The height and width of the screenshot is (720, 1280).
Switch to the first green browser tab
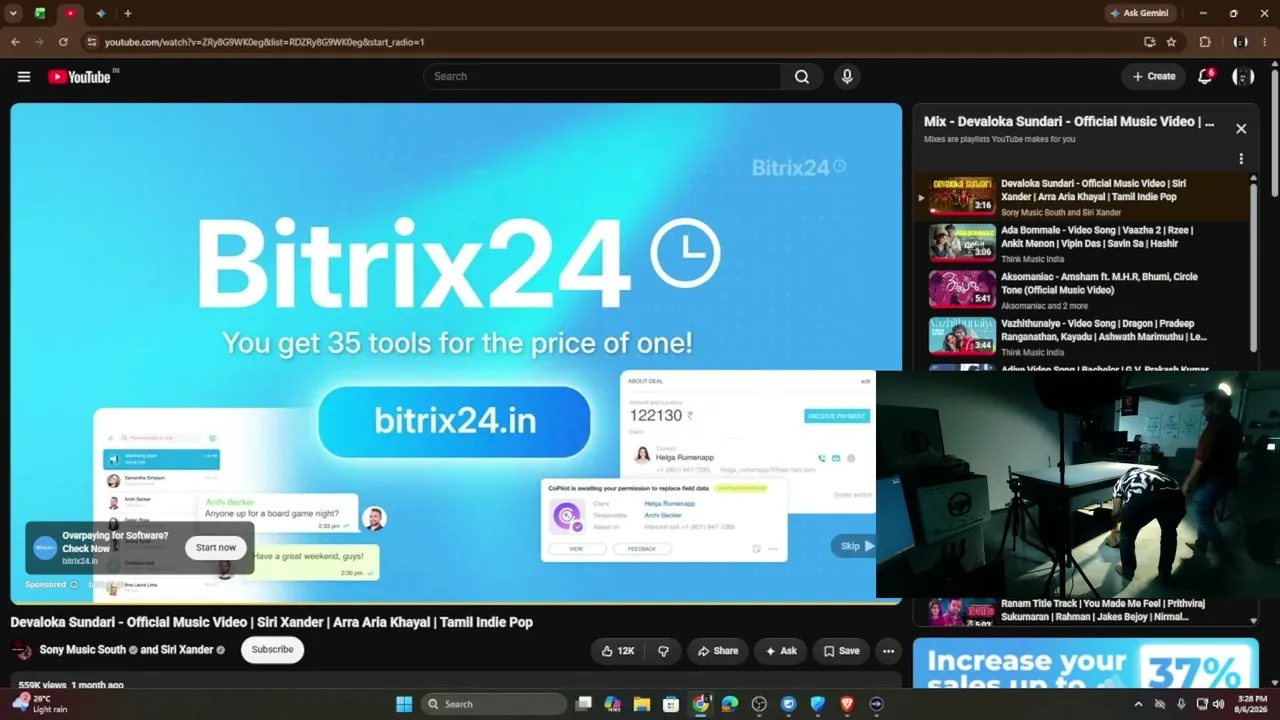tap(40, 13)
